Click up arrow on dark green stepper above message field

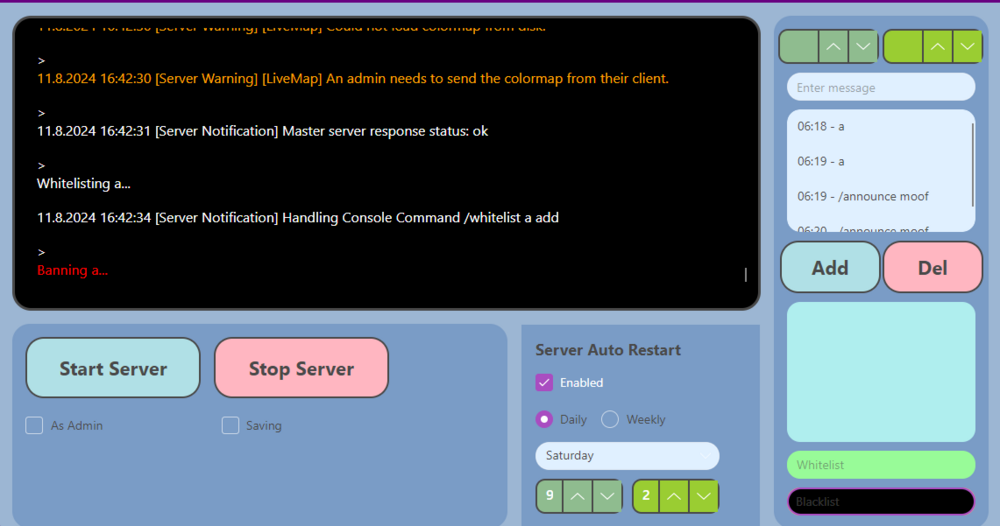(x=833, y=46)
